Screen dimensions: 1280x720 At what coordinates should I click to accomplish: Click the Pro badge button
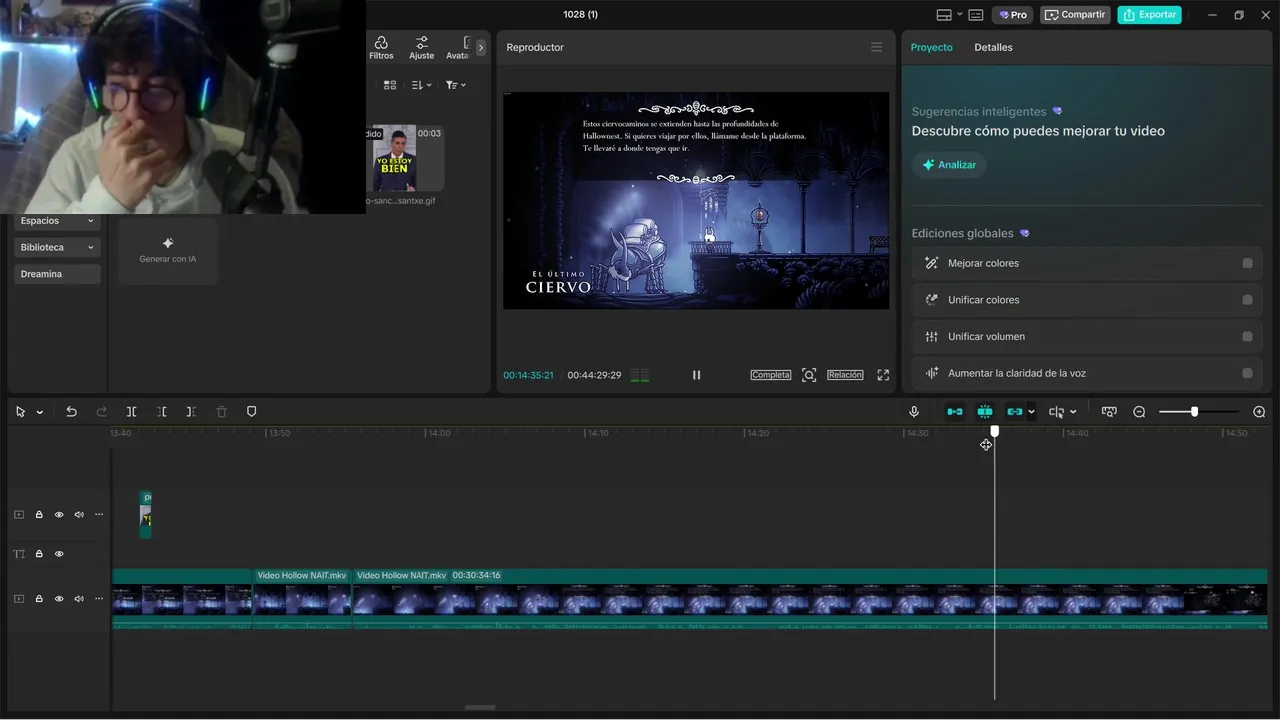(x=1012, y=15)
